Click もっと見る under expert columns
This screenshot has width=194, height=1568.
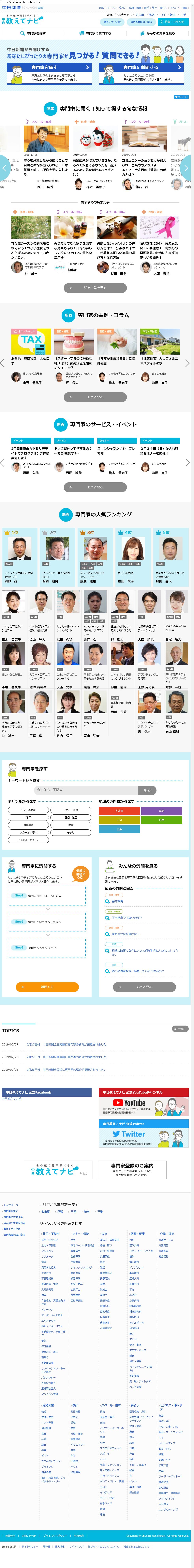tap(95, 397)
